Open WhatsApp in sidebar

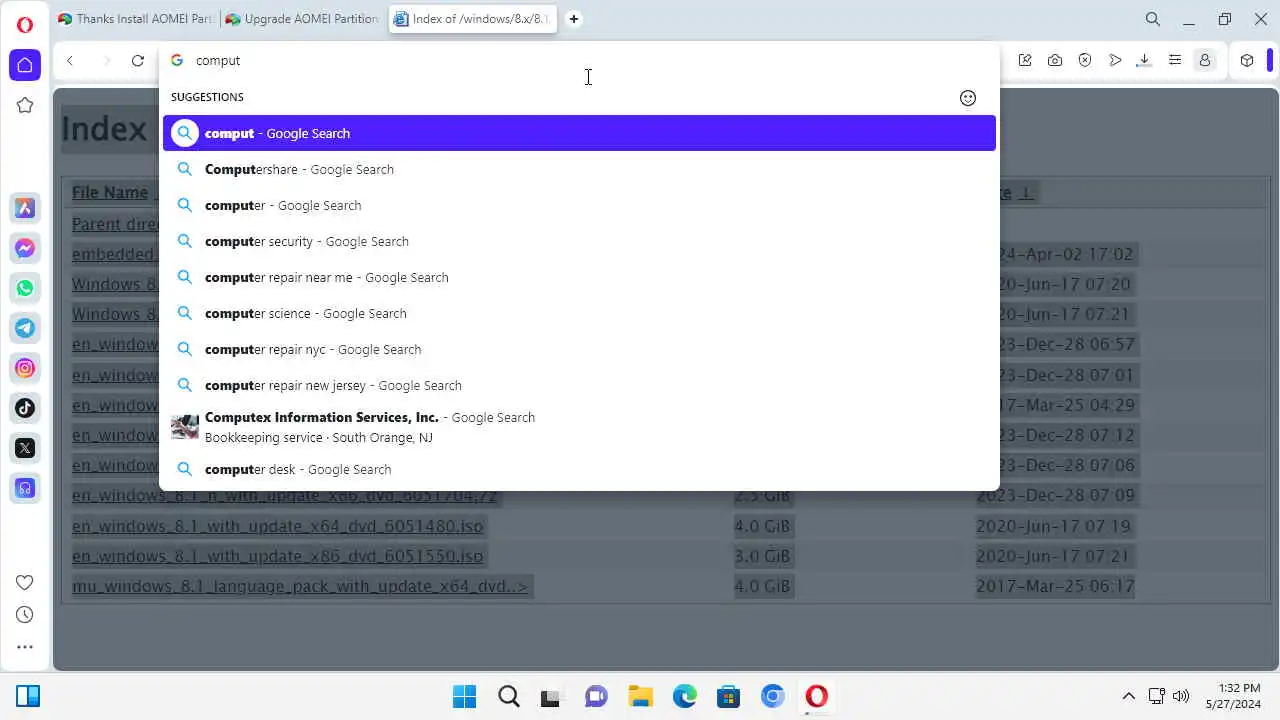point(25,288)
